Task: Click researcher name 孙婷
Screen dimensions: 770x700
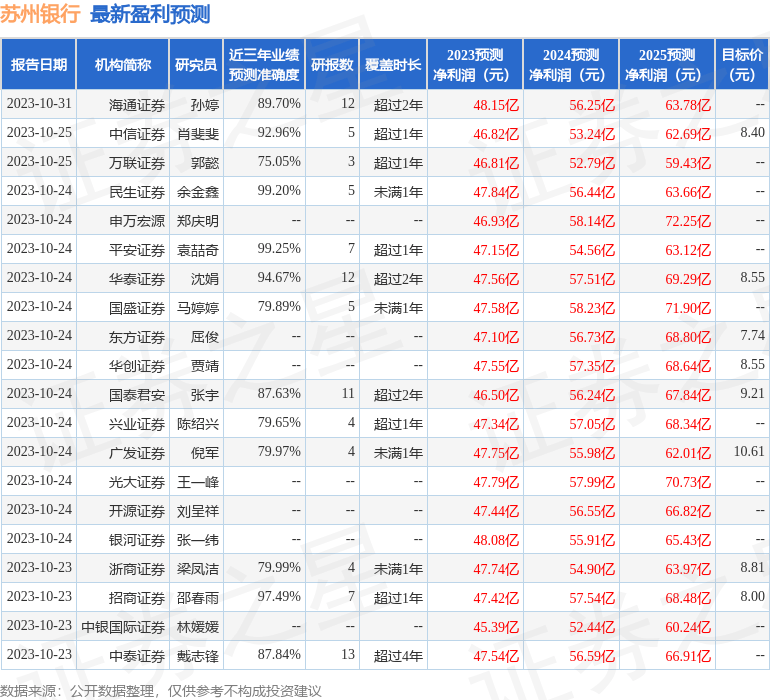Action: [205, 105]
